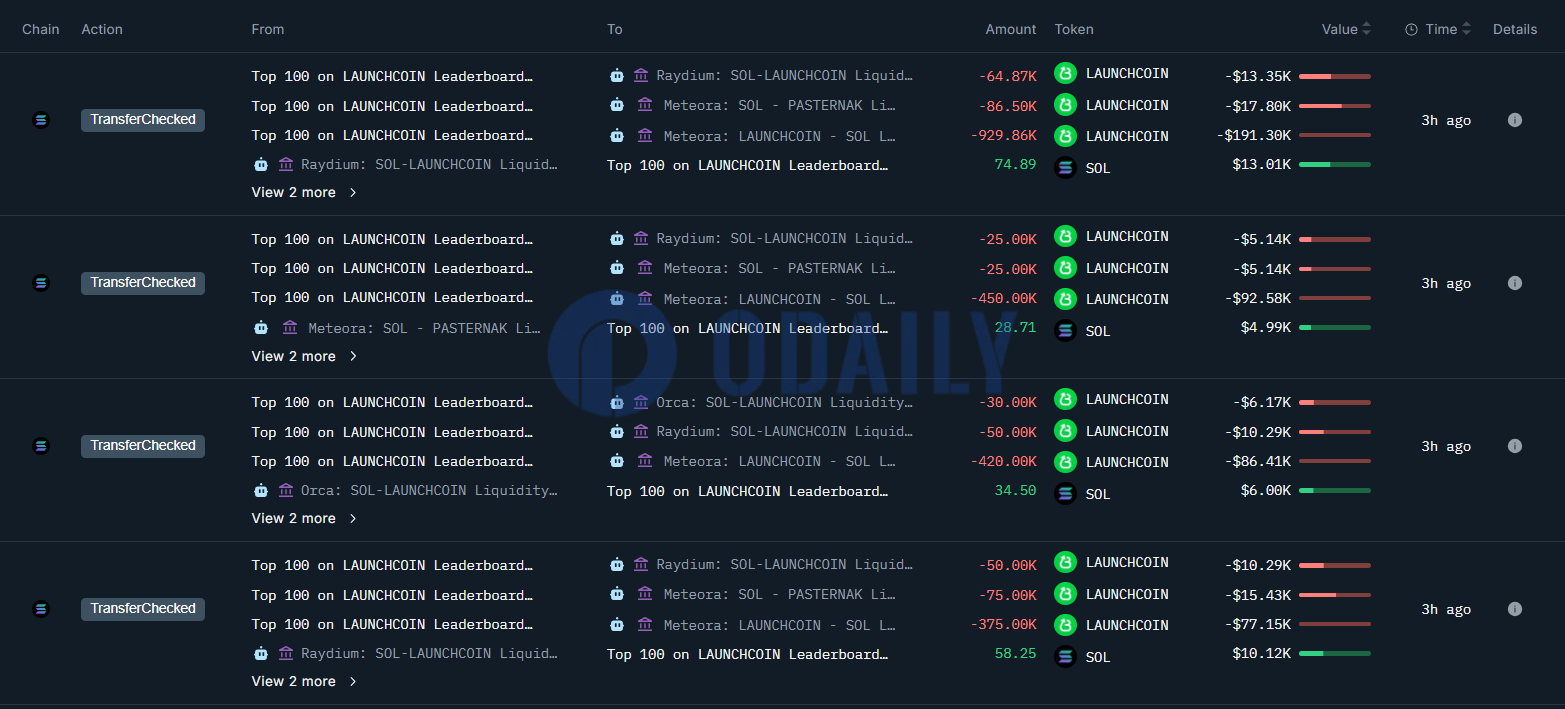The height and width of the screenshot is (709, 1565).
Task: Click the -$86.41K value cell
Action: pos(1258,461)
